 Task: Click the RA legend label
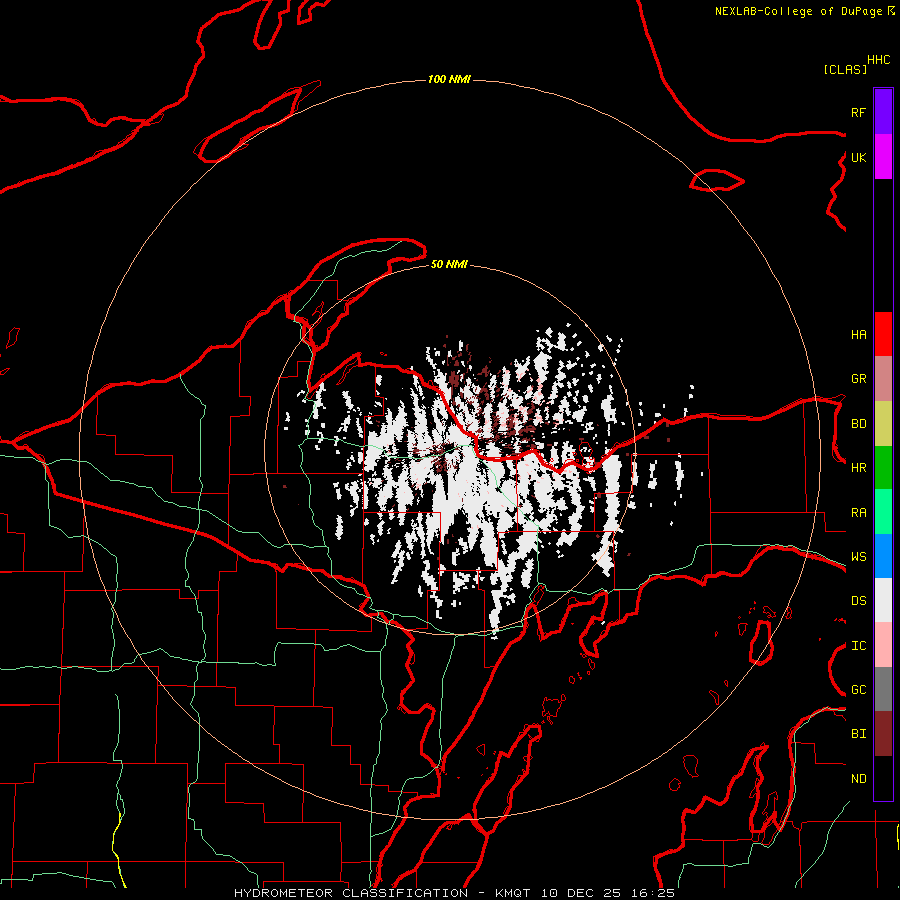[x=858, y=513]
